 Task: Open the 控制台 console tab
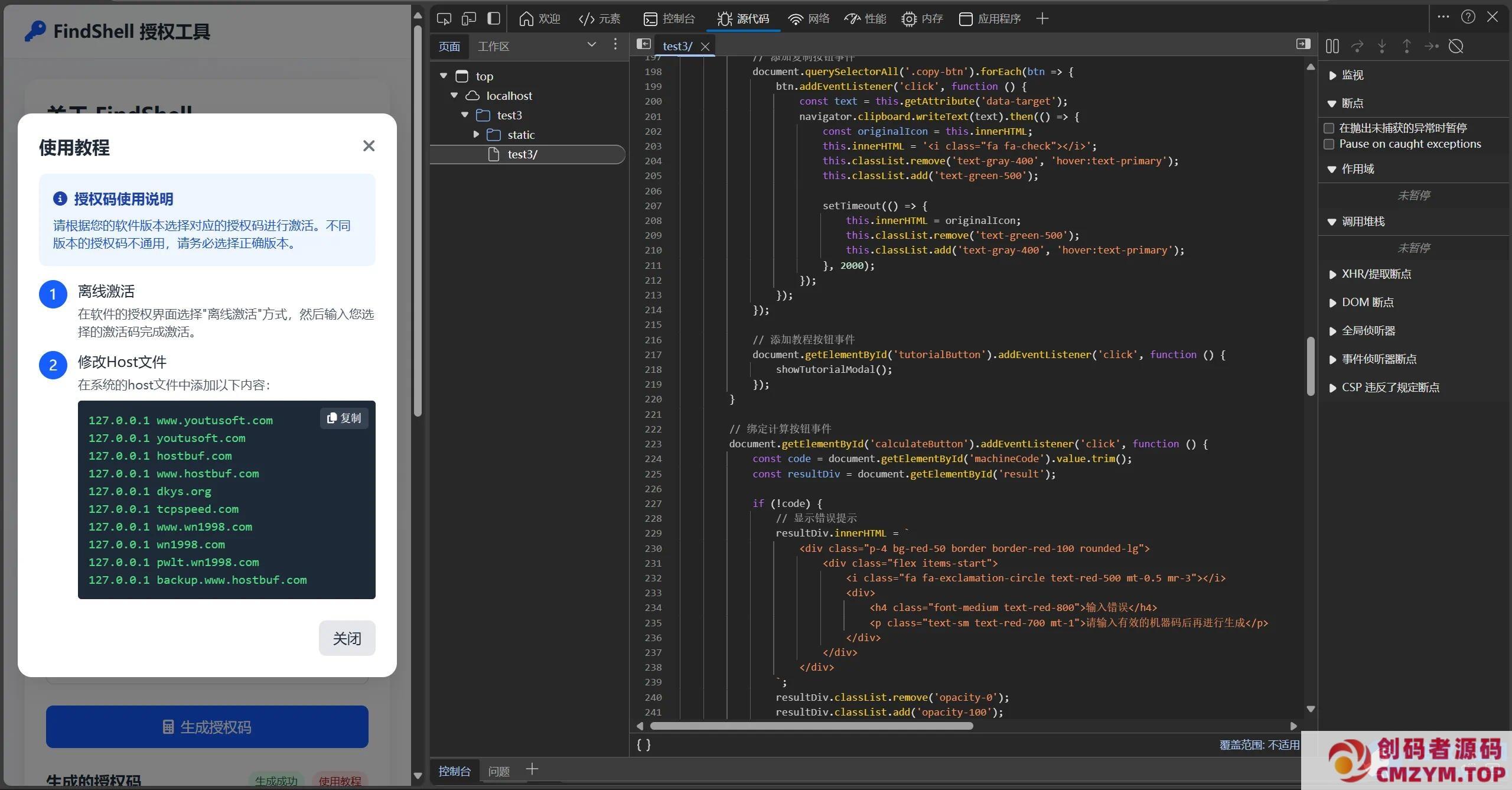coord(669,19)
